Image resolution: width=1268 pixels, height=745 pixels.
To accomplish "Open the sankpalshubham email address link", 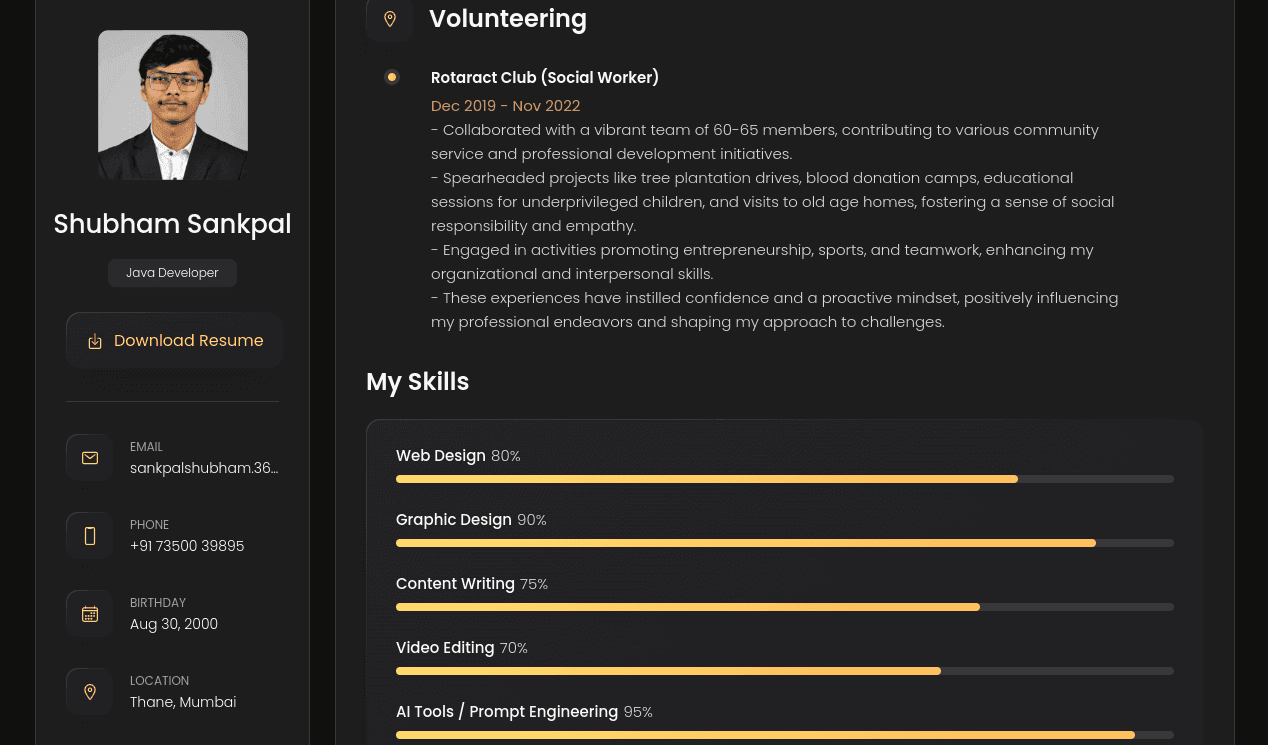I will (204, 468).
